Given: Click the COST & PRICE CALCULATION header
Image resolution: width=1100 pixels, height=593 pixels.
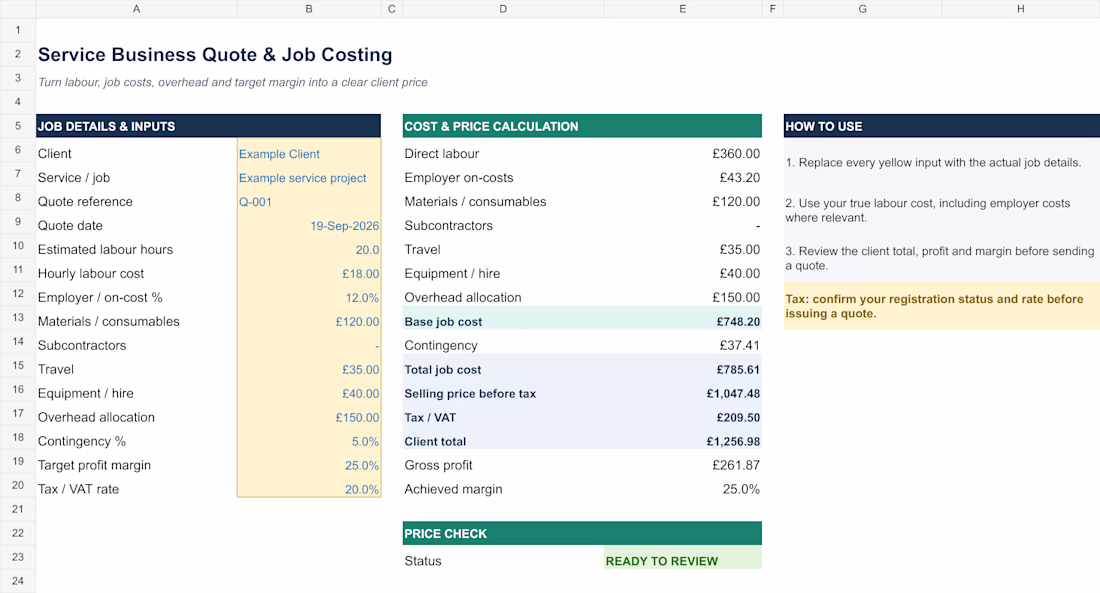Looking at the screenshot, I should [x=582, y=126].
